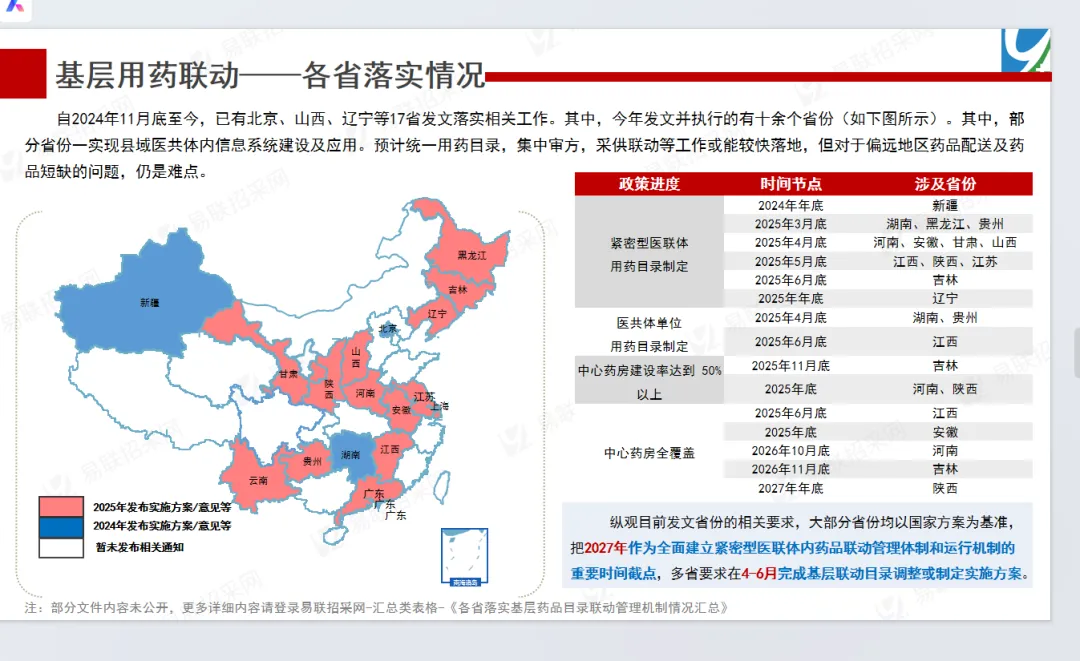
Task: Click the footnote starting 注：部分文件内容未公开
Action: click(x=377, y=608)
